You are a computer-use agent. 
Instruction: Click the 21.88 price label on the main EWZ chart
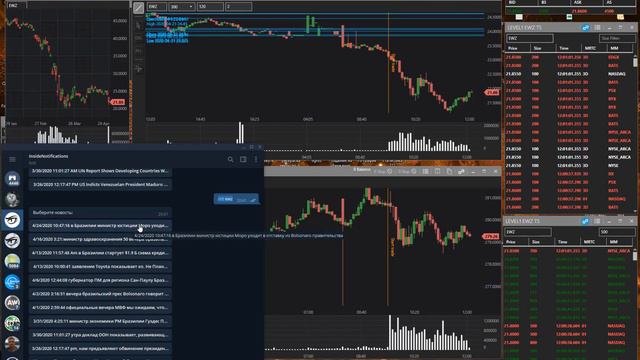click(492, 93)
